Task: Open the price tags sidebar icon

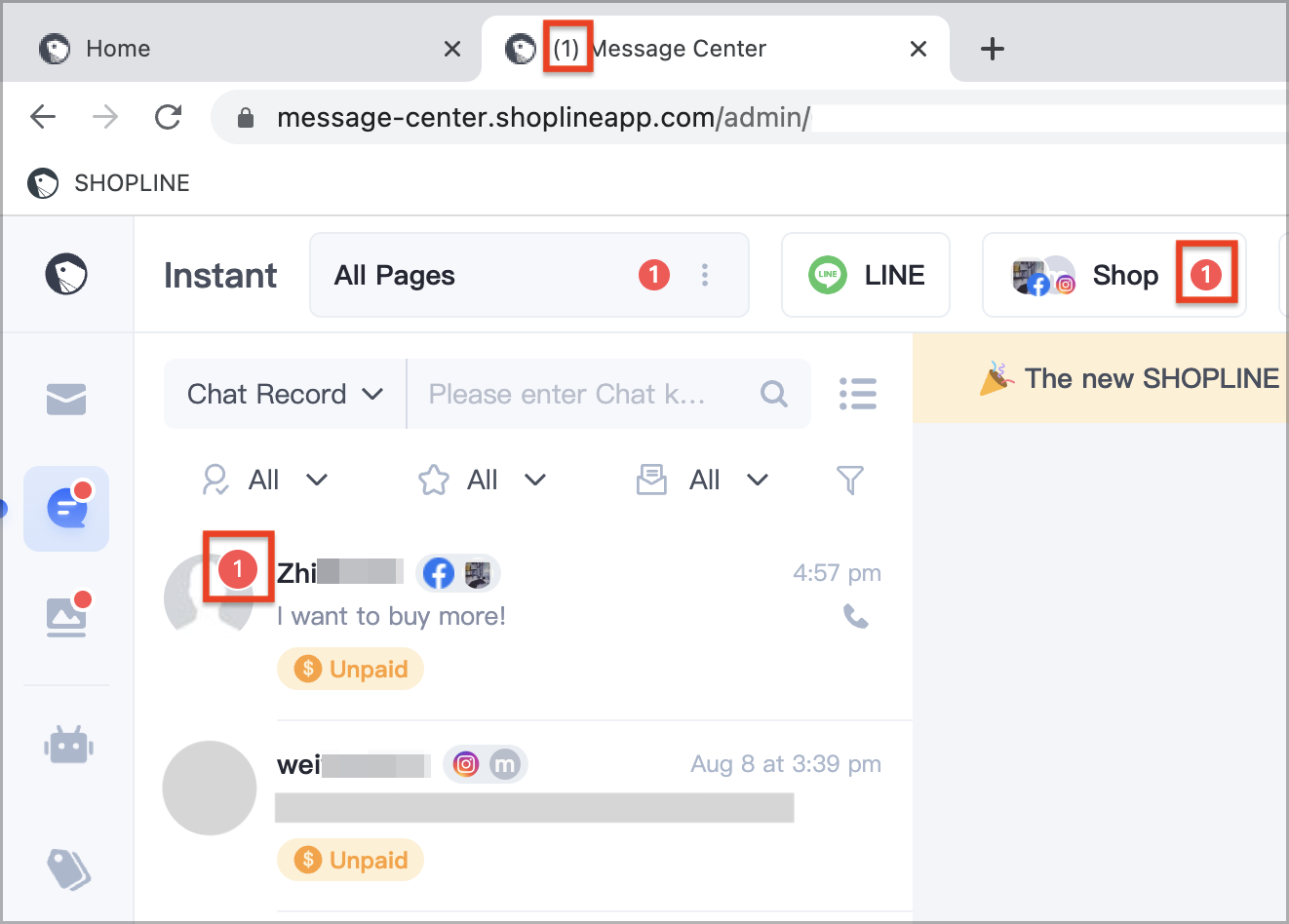Action: 68,867
